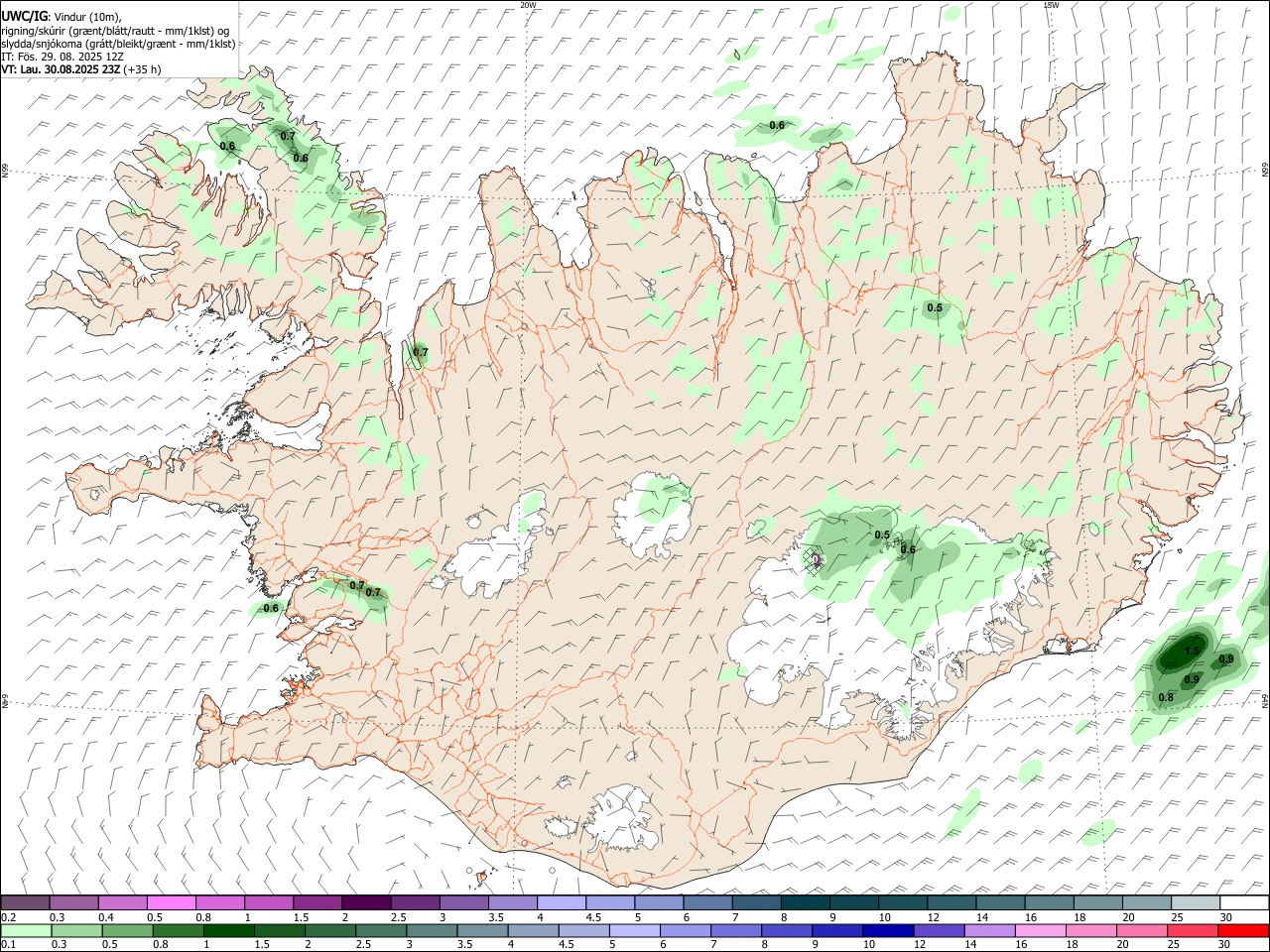Click the '0.6' label over sea north of Iceland
Image resolution: width=1270 pixels, height=952 pixels.
[777, 125]
